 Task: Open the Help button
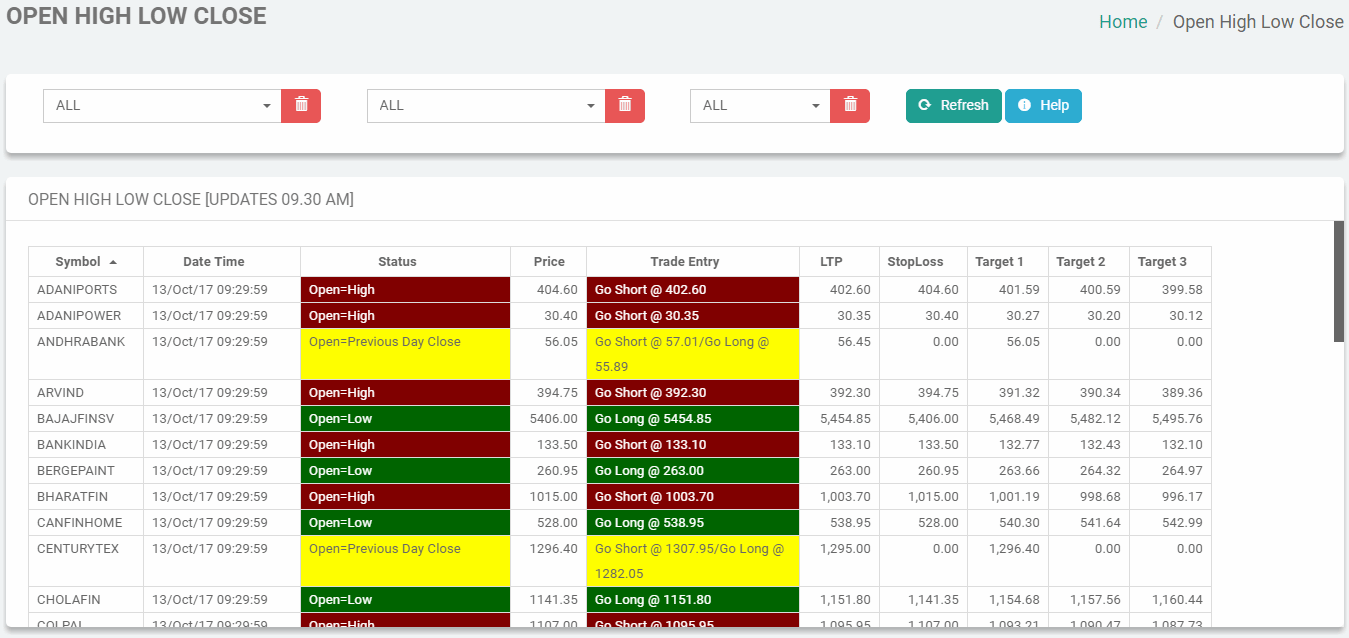[1043, 105]
